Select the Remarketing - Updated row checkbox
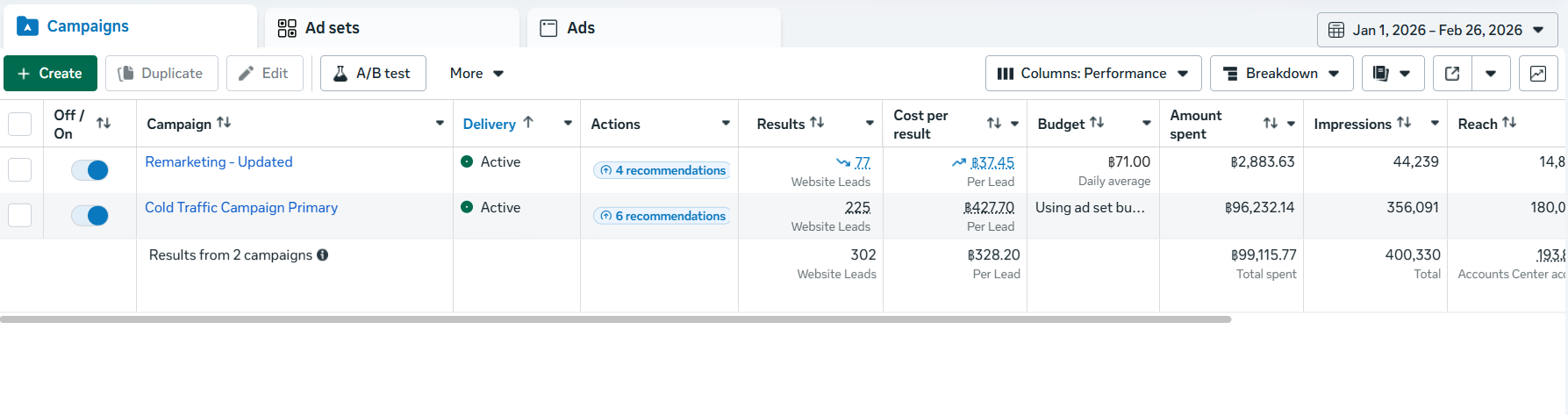1568x415 pixels. tap(19, 170)
